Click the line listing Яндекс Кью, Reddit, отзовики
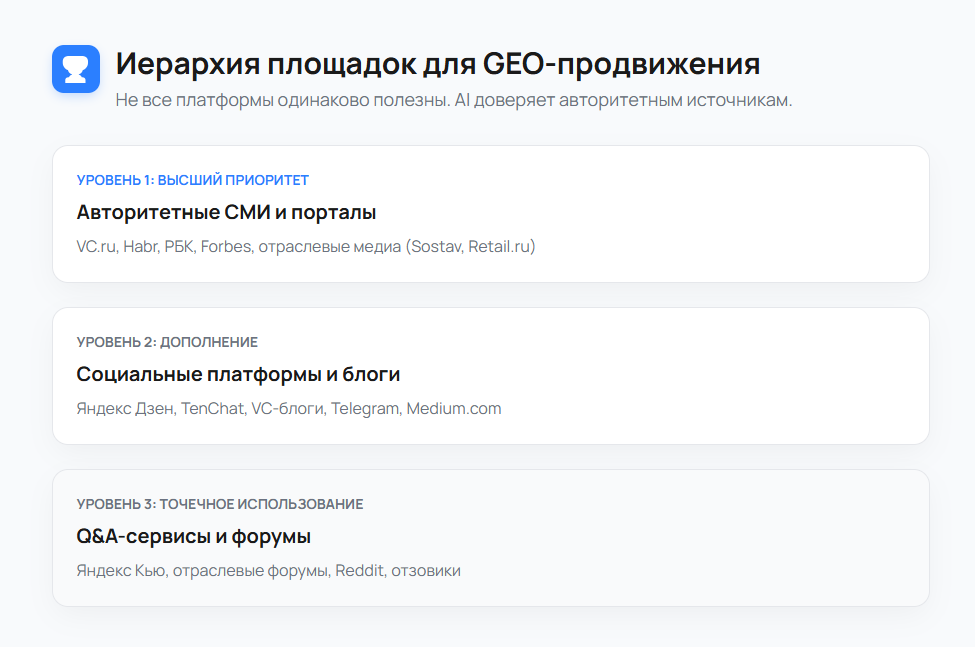The image size is (975, 647). tap(269, 571)
